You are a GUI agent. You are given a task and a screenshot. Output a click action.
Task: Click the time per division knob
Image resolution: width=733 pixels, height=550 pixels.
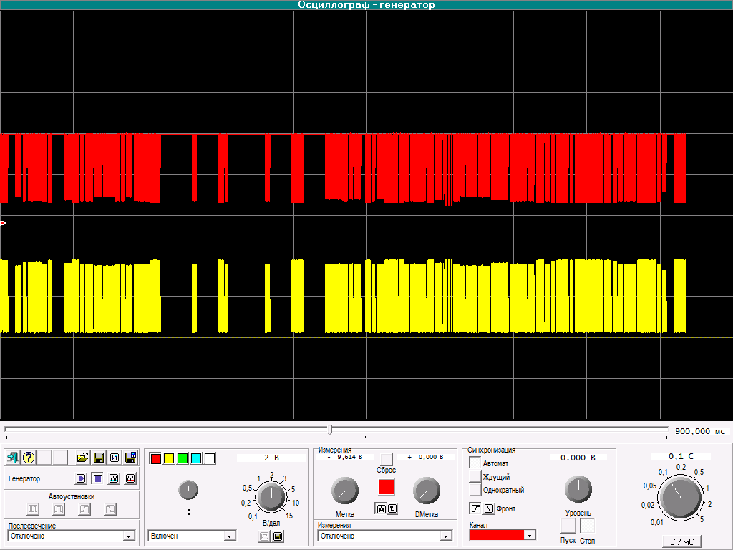click(680, 497)
